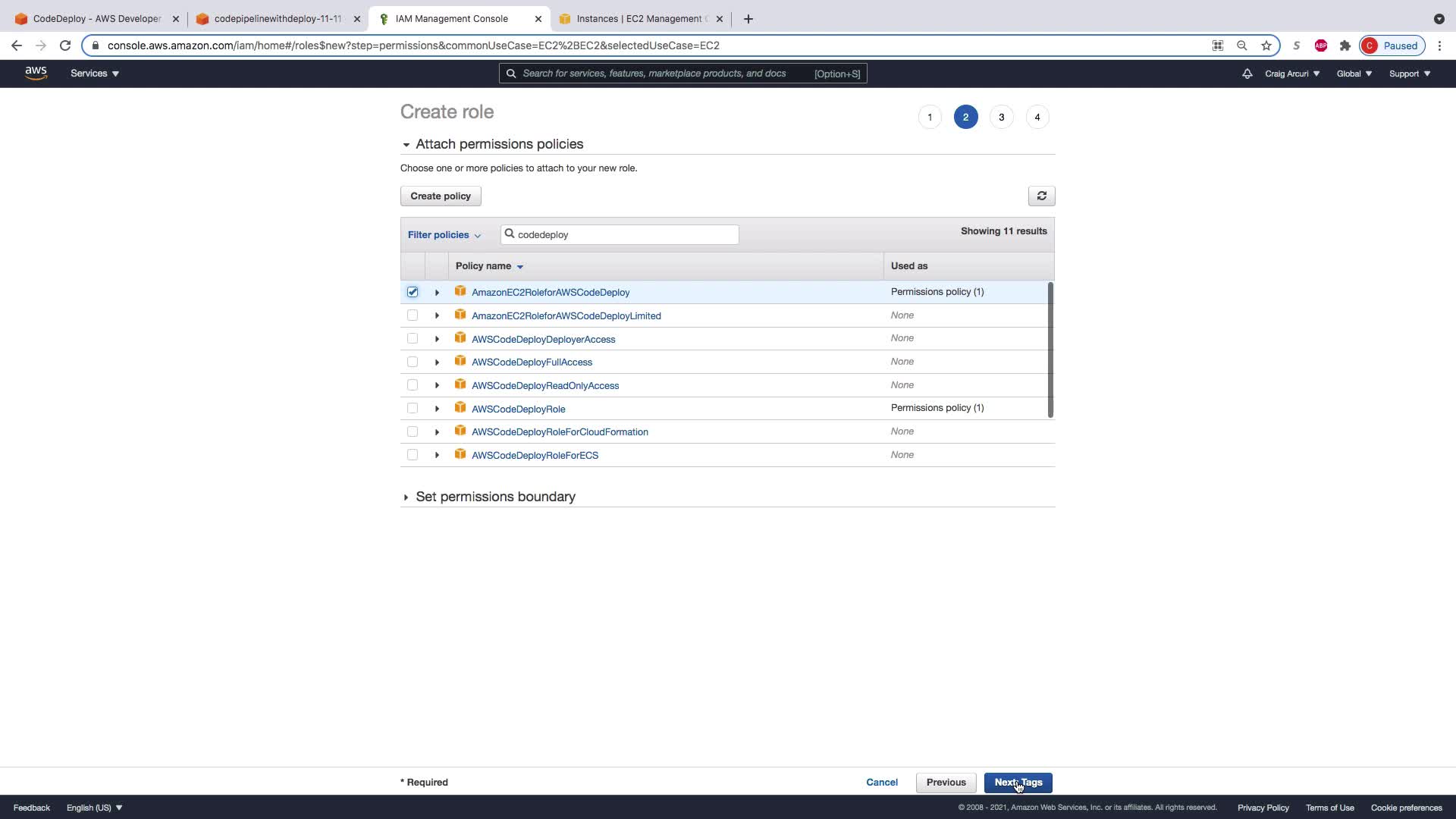Click the browser reload page icon
This screenshot has height=819, width=1456.
pos(65,45)
